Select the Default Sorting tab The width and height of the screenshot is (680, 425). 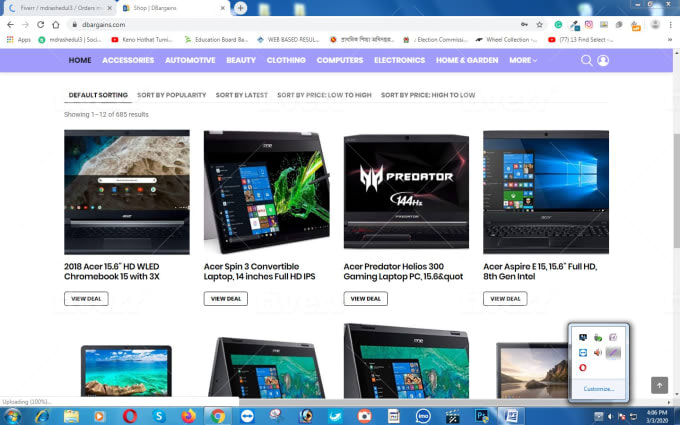coord(98,95)
